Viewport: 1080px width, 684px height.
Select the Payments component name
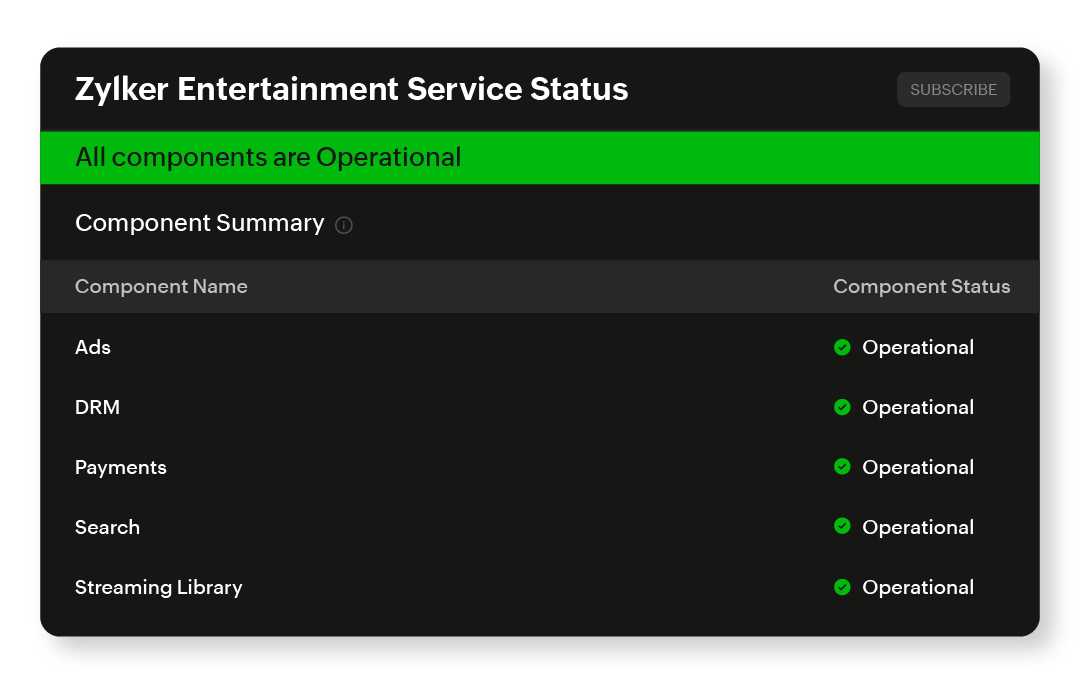coord(121,467)
